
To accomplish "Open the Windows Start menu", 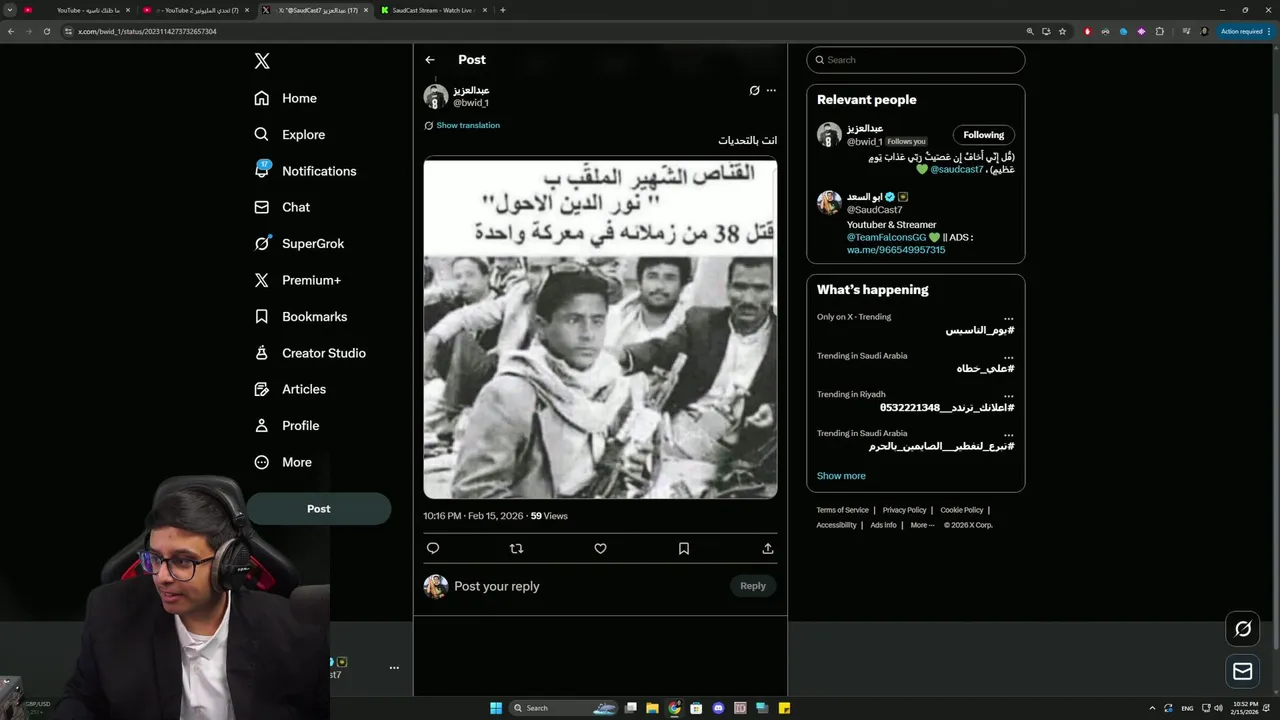I will [495, 708].
